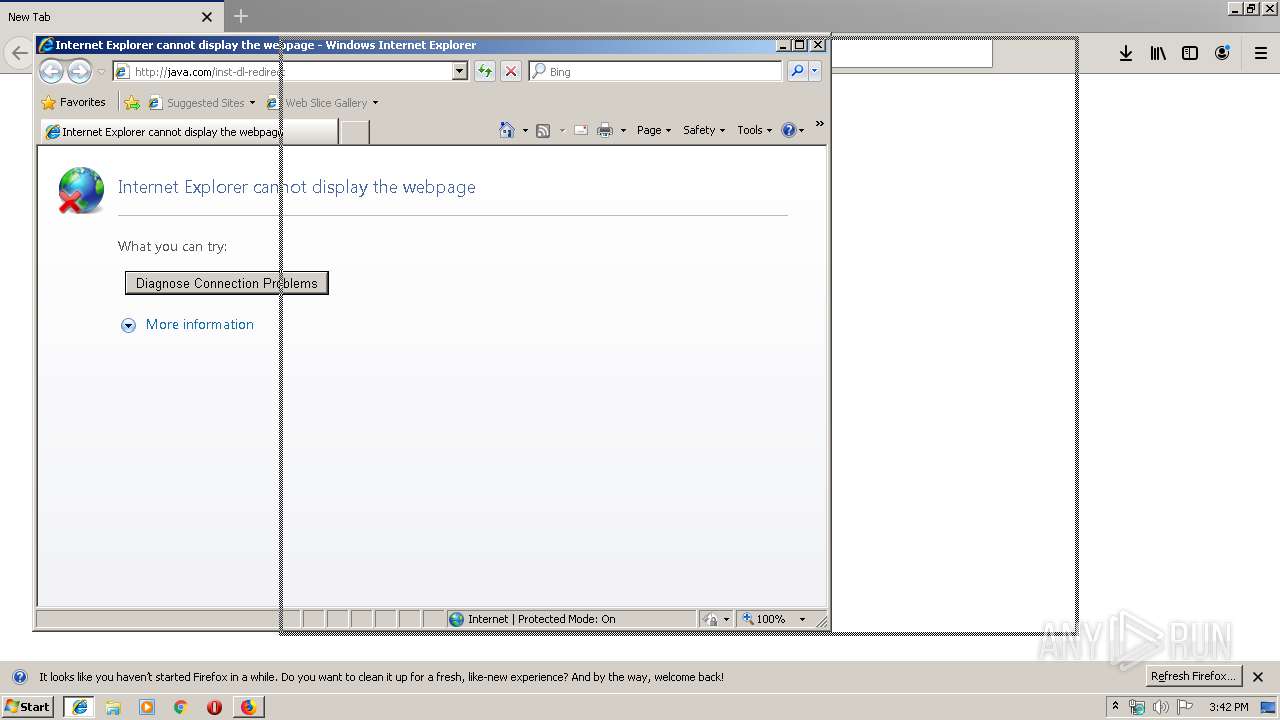Dismiss the Firefox refresh notification bar
The height and width of the screenshot is (720, 1280).
coord(1258,677)
